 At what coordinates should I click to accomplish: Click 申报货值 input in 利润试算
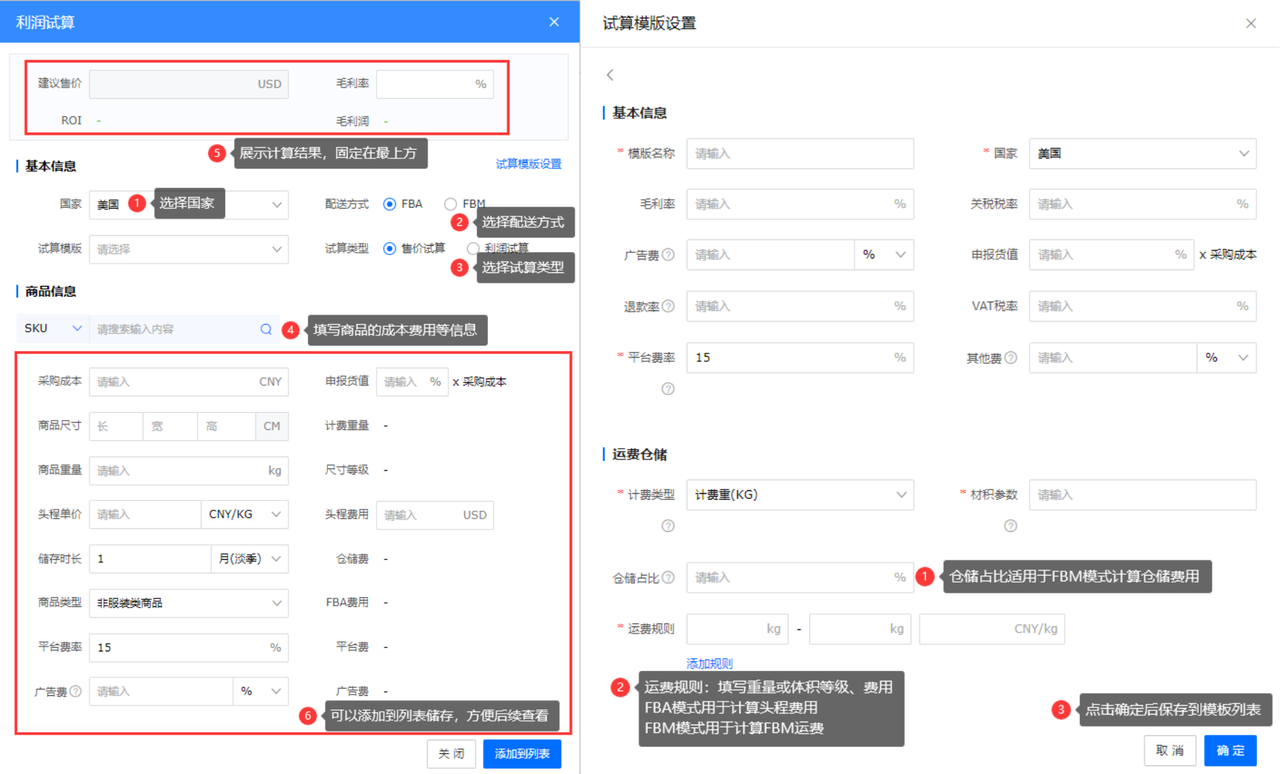[x=411, y=381]
